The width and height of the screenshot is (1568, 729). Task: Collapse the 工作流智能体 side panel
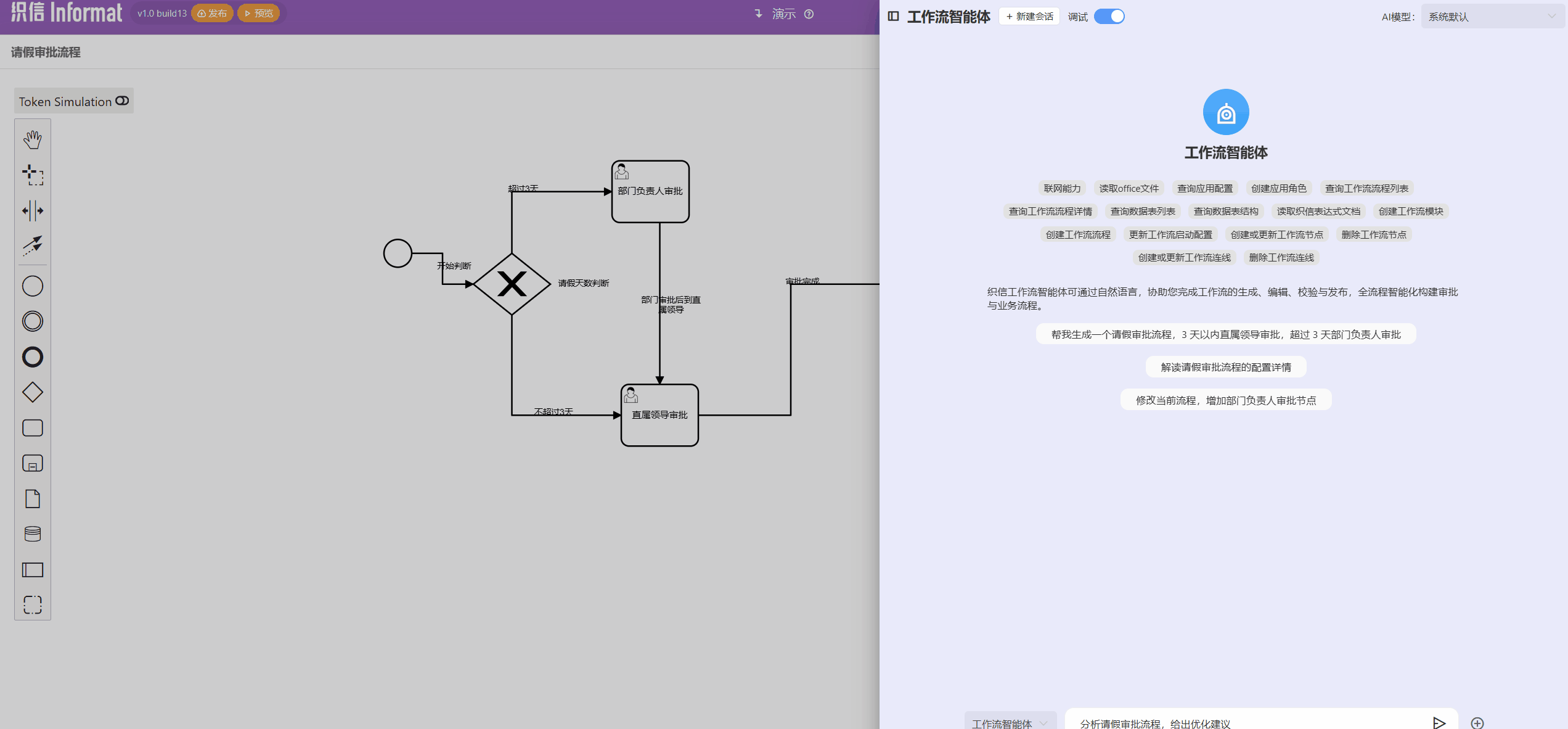892,16
